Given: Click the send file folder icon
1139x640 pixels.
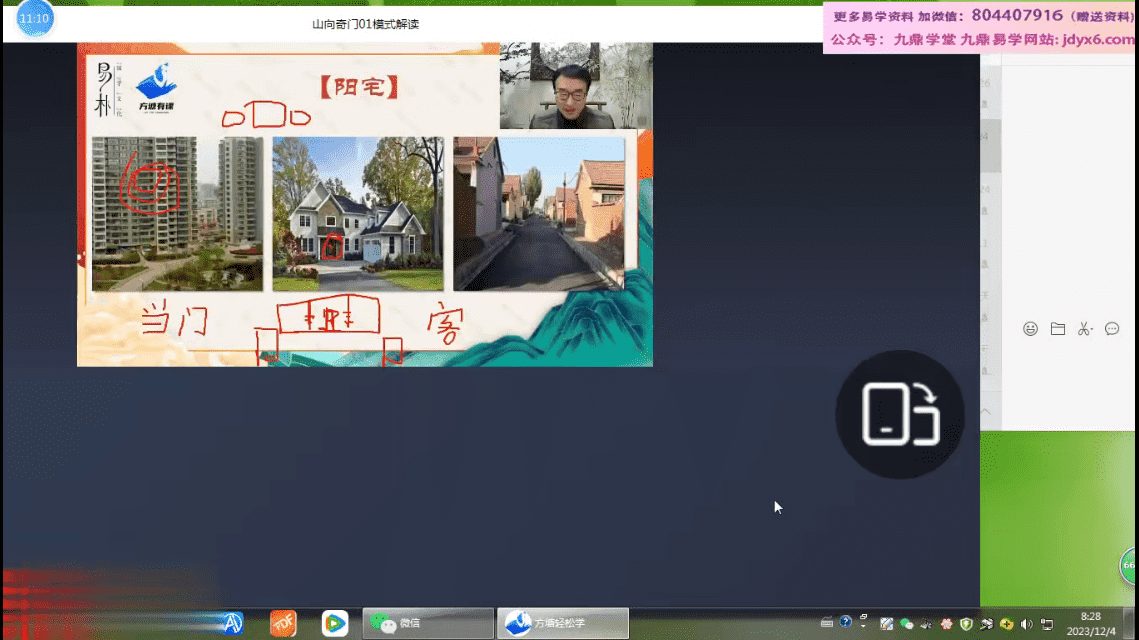Looking at the screenshot, I should pyautogui.click(x=1057, y=329).
